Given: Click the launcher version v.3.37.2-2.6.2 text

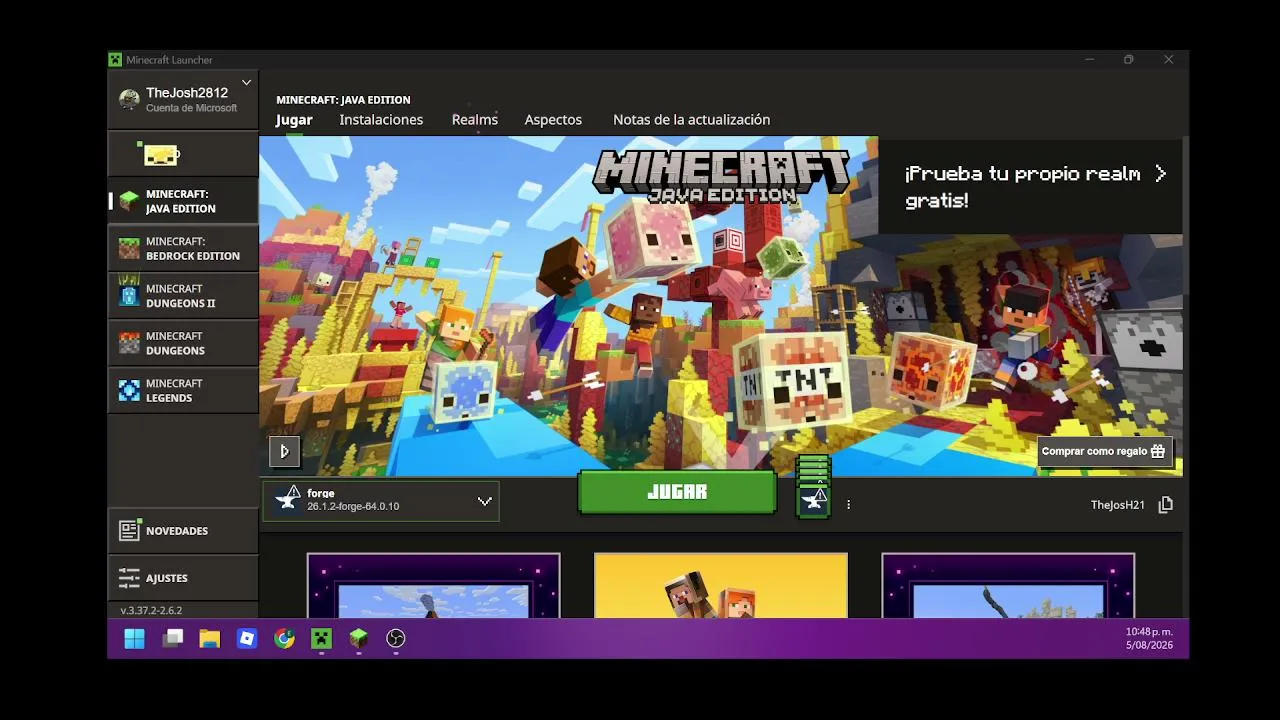Looking at the screenshot, I should (151, 610).
